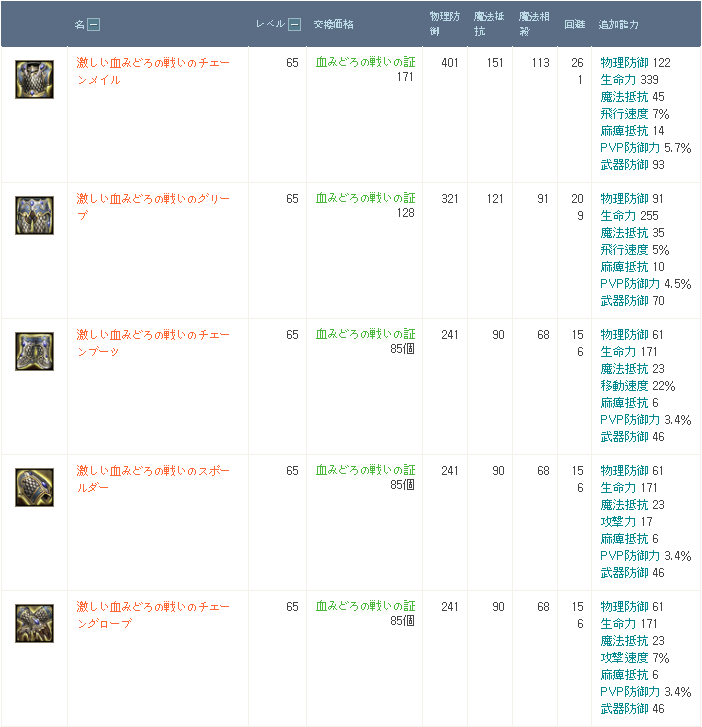The width and height of the screenshot is (702, 727).
Task: Click 飛行速度 5% bonus text
Action: (635, 250)
